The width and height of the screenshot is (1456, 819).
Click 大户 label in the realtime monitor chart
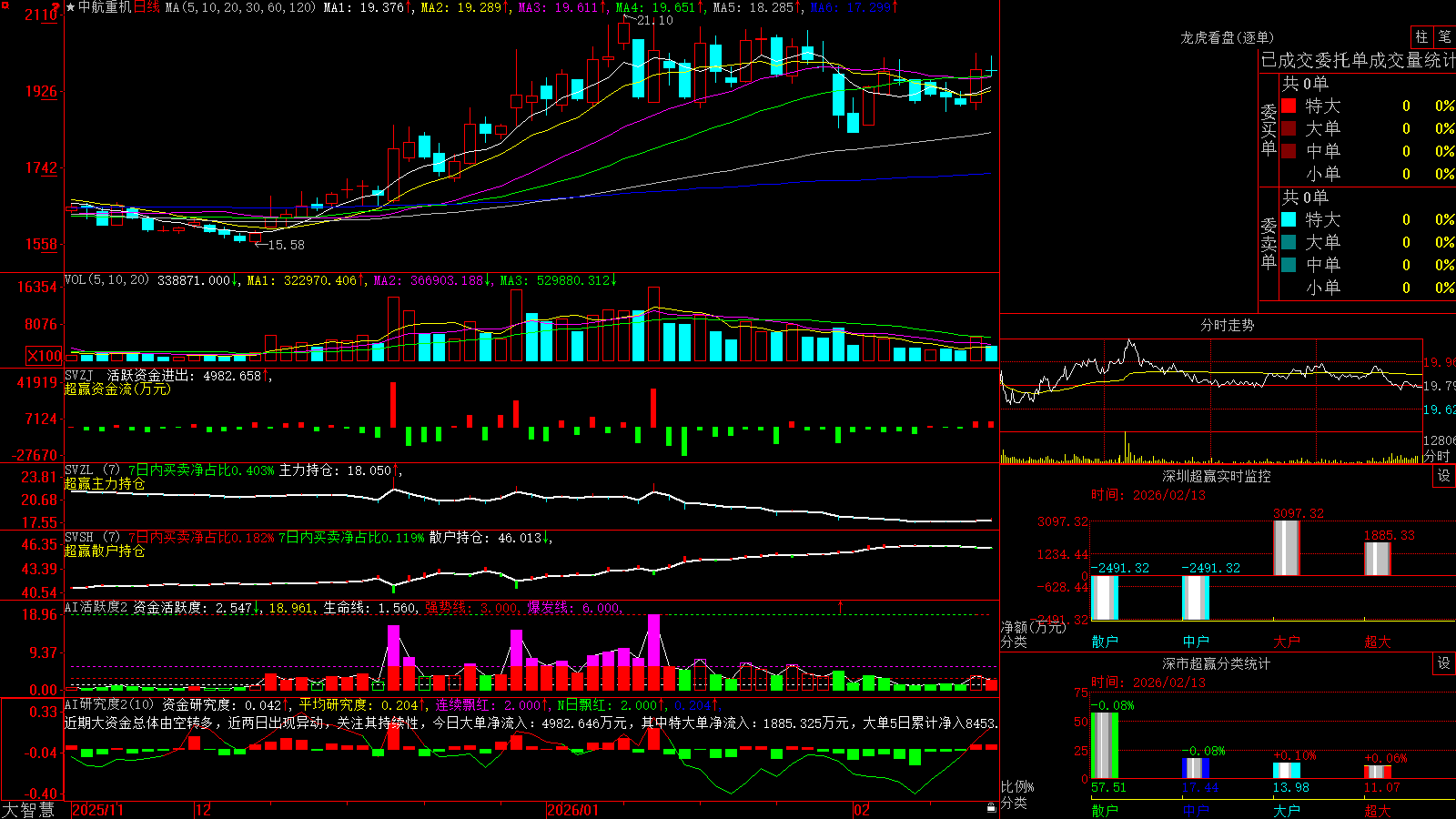click(x=1287, y=642)
